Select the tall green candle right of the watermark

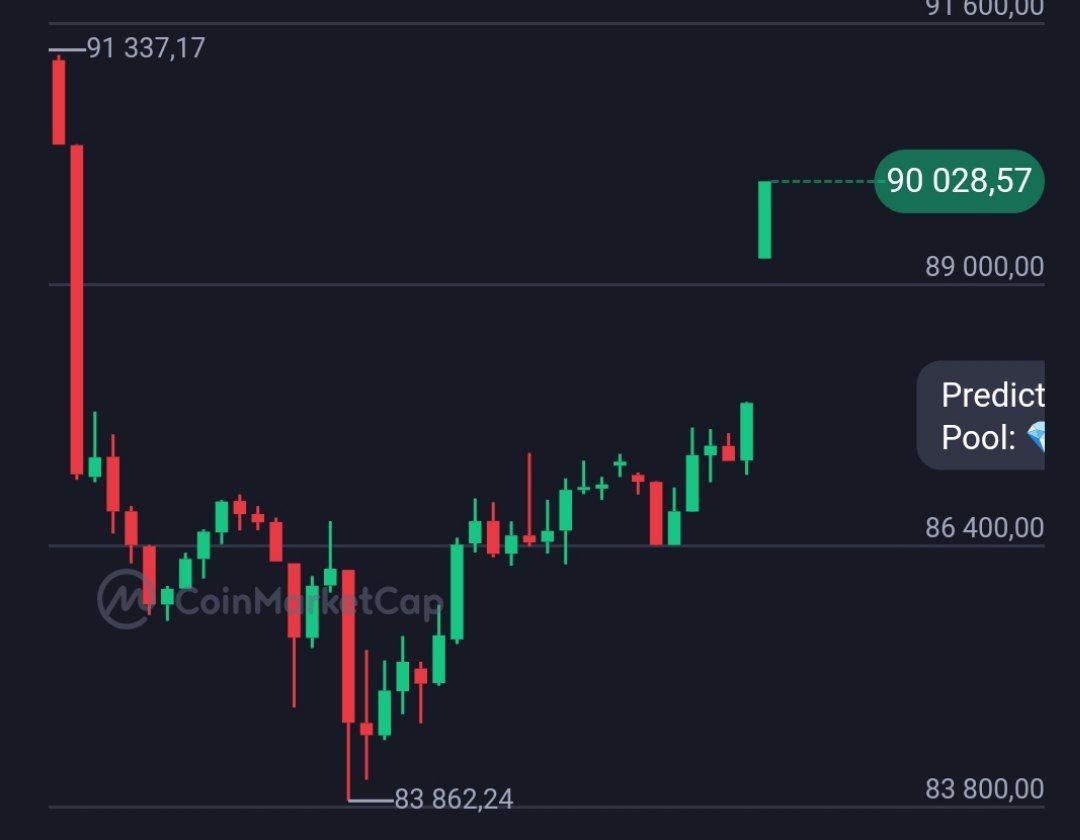click(x=457, y=591)
